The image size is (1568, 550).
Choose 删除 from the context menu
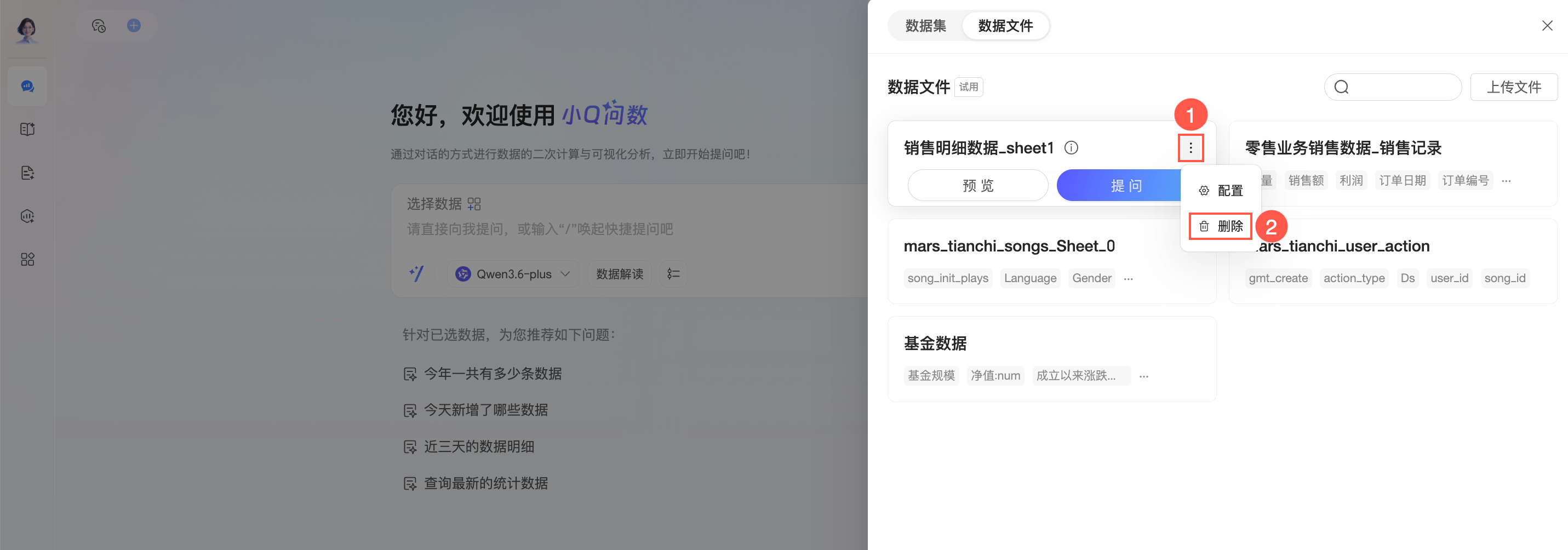[x=1221, y=226]
